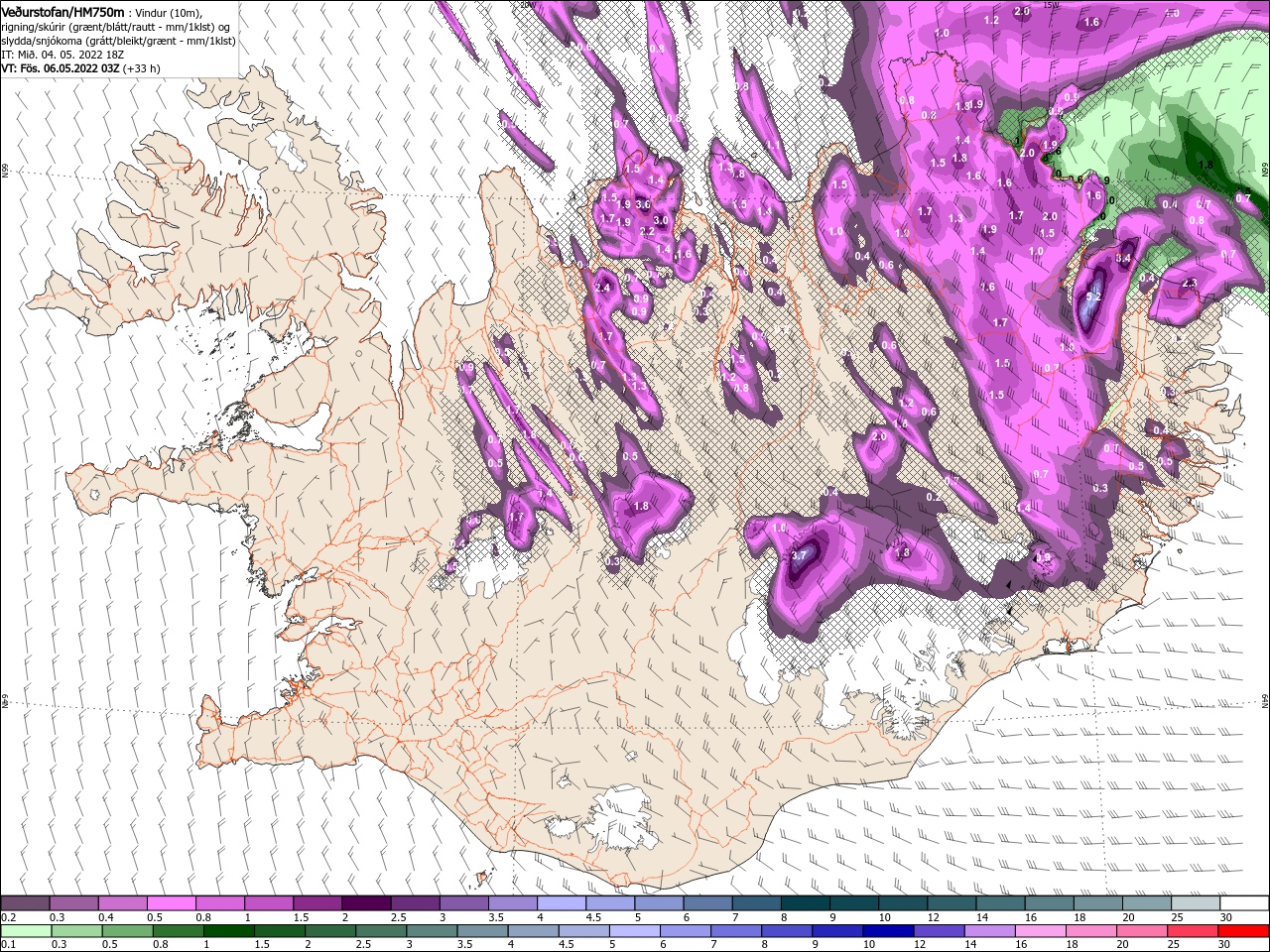The height and width of the screenshot is (952, 1270).
Task: Click the 2.4 precipitation value on the map
Action: [603, 288]
